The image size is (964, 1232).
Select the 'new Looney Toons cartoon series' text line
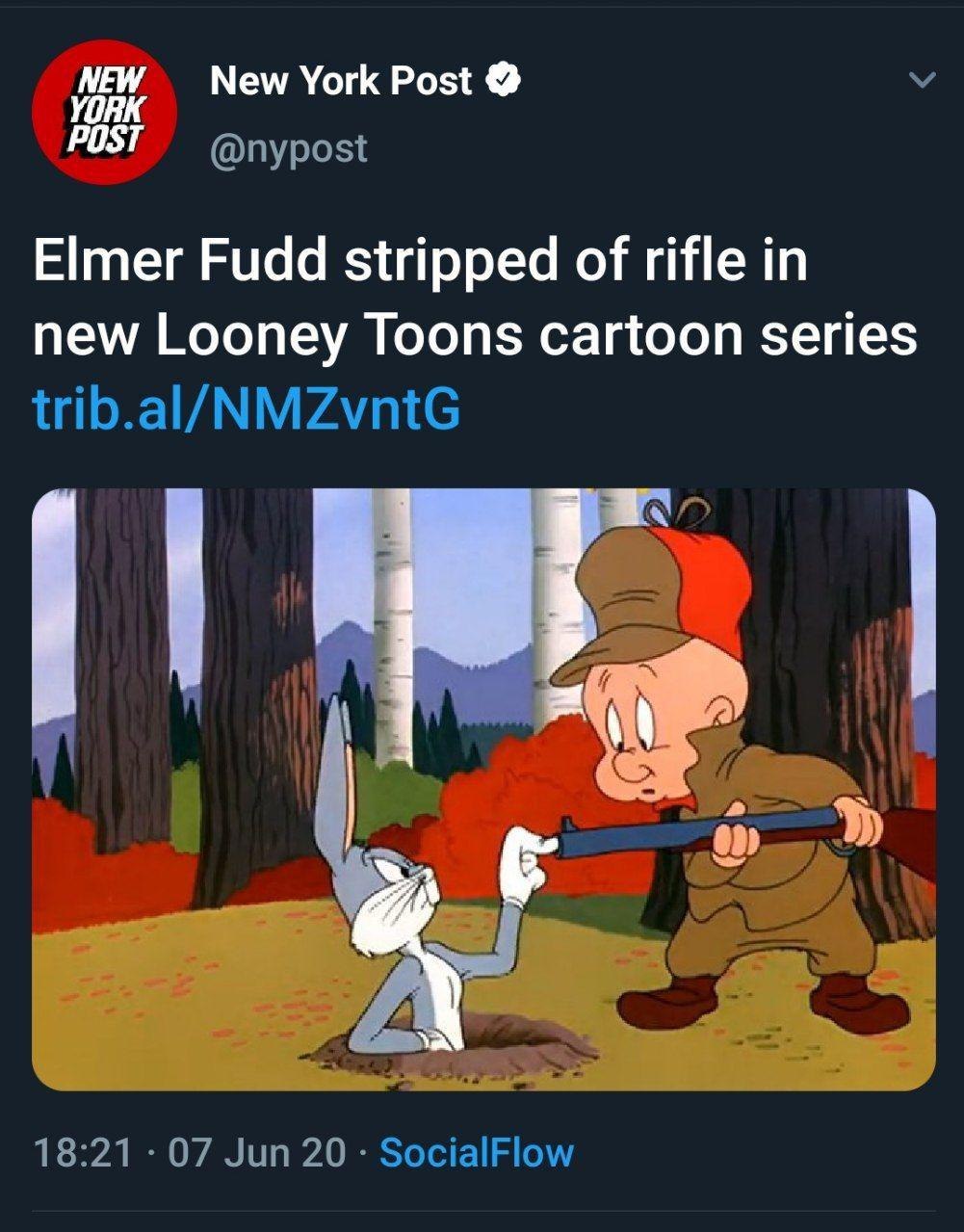click(x=475, y=335)
